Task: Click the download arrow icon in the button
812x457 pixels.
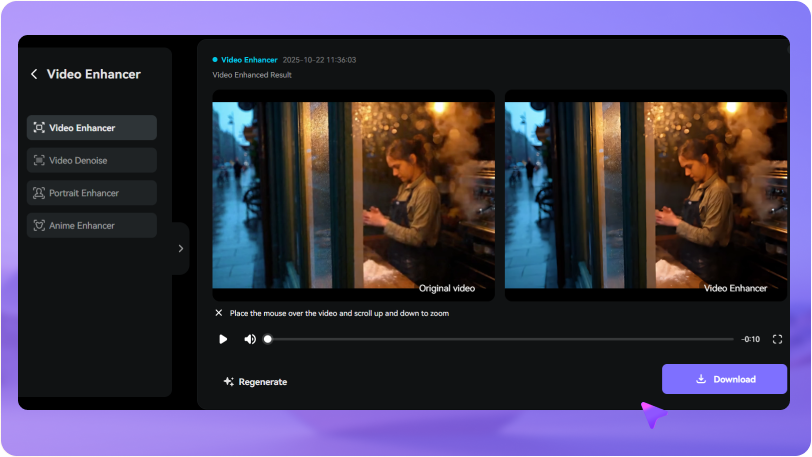Action: tap(701, 379)
